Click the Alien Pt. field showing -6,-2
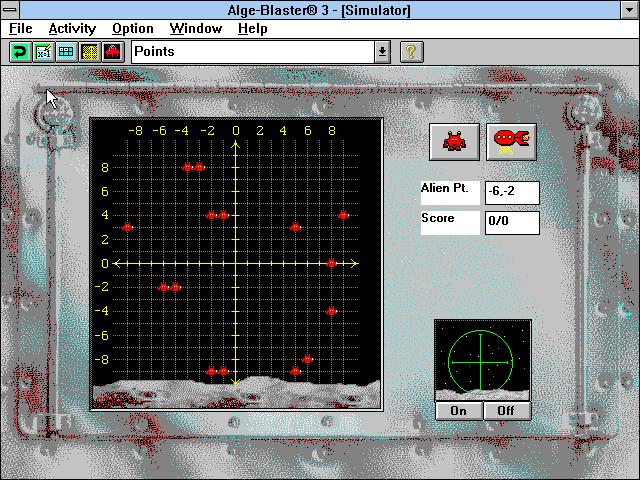 coord(512,193)
